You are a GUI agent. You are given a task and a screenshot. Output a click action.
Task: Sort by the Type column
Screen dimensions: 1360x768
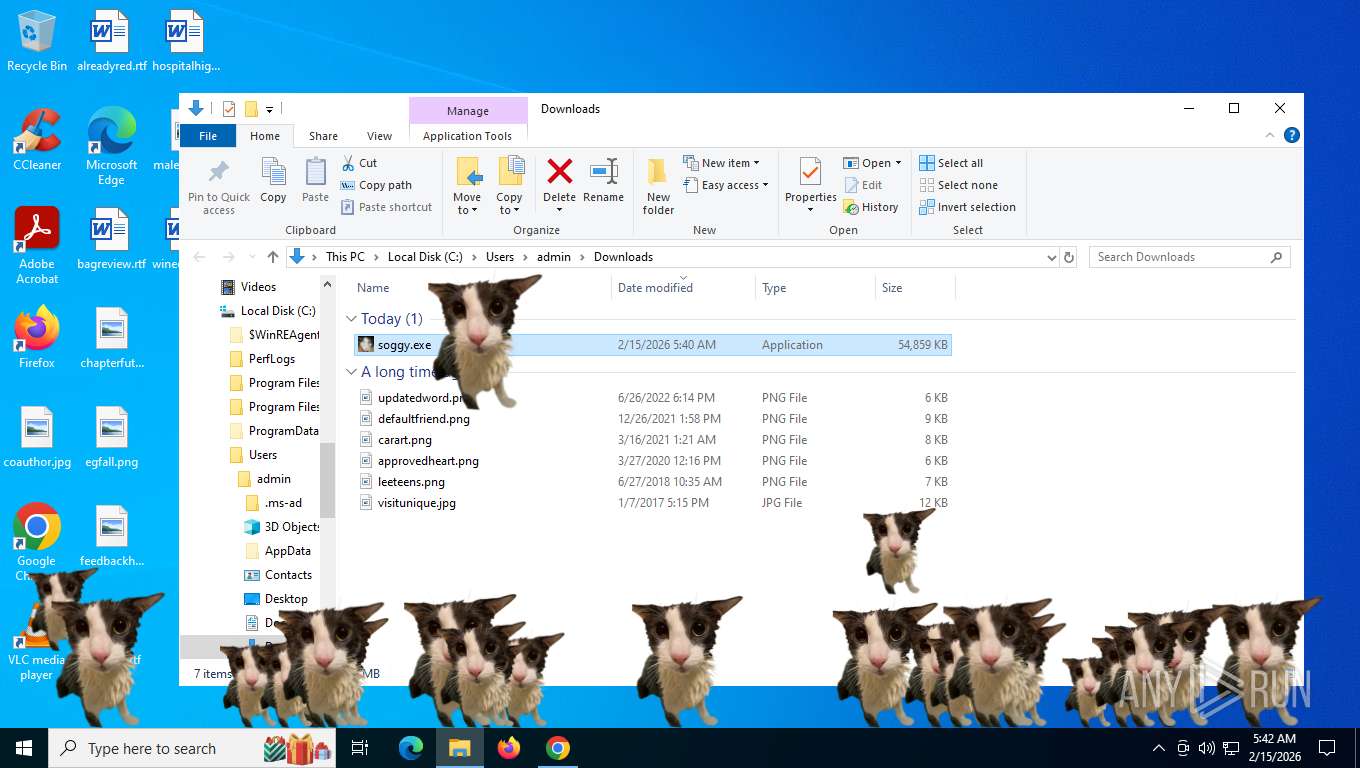[774, 288]
